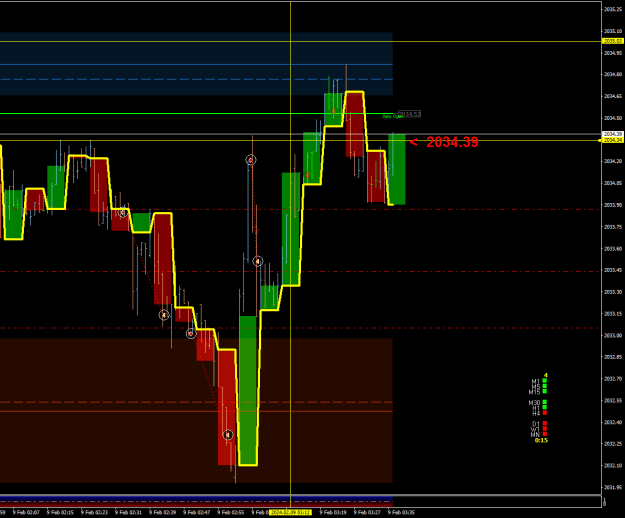Click the 9 Feb 02:55 time label
The image size is (625, 518).
tap(231, 512)
